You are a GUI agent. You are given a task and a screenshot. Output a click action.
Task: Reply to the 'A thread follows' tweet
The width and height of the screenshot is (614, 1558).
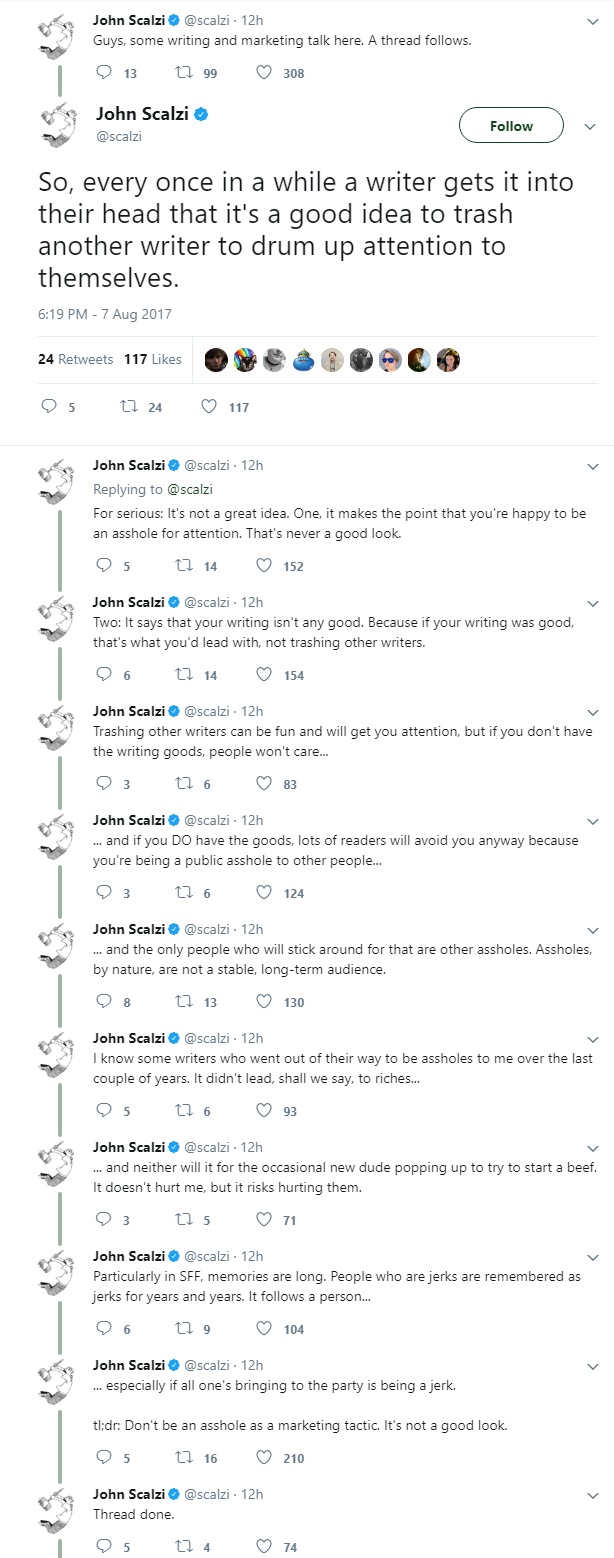tap(105, 73)
